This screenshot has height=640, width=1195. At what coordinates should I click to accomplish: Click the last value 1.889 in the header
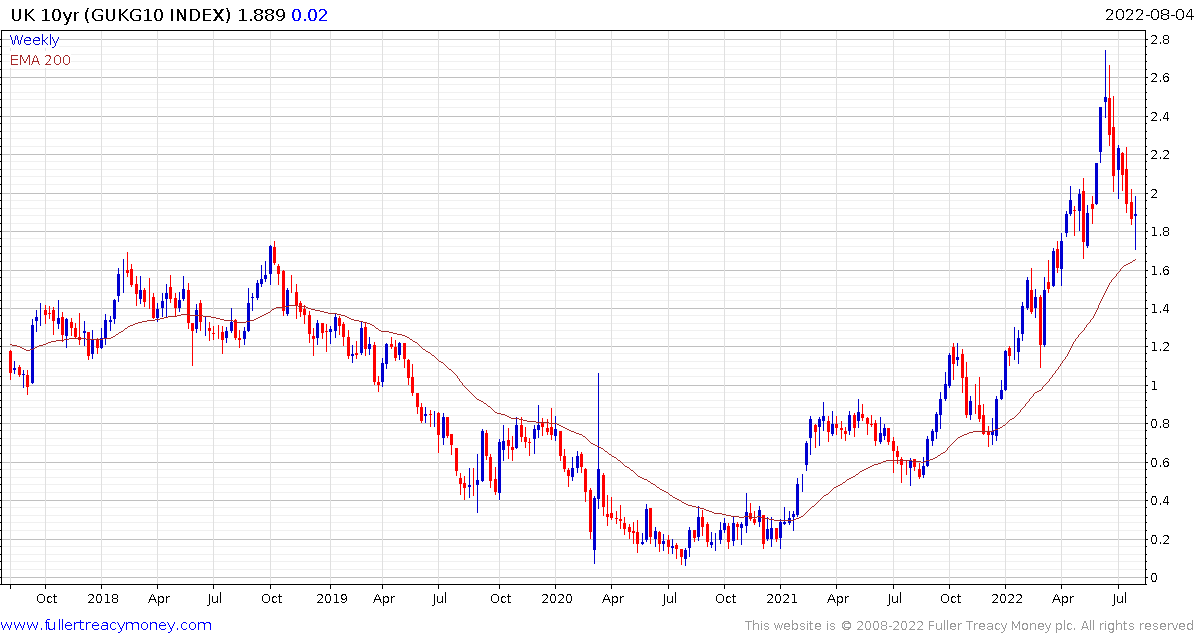[260, 15]
